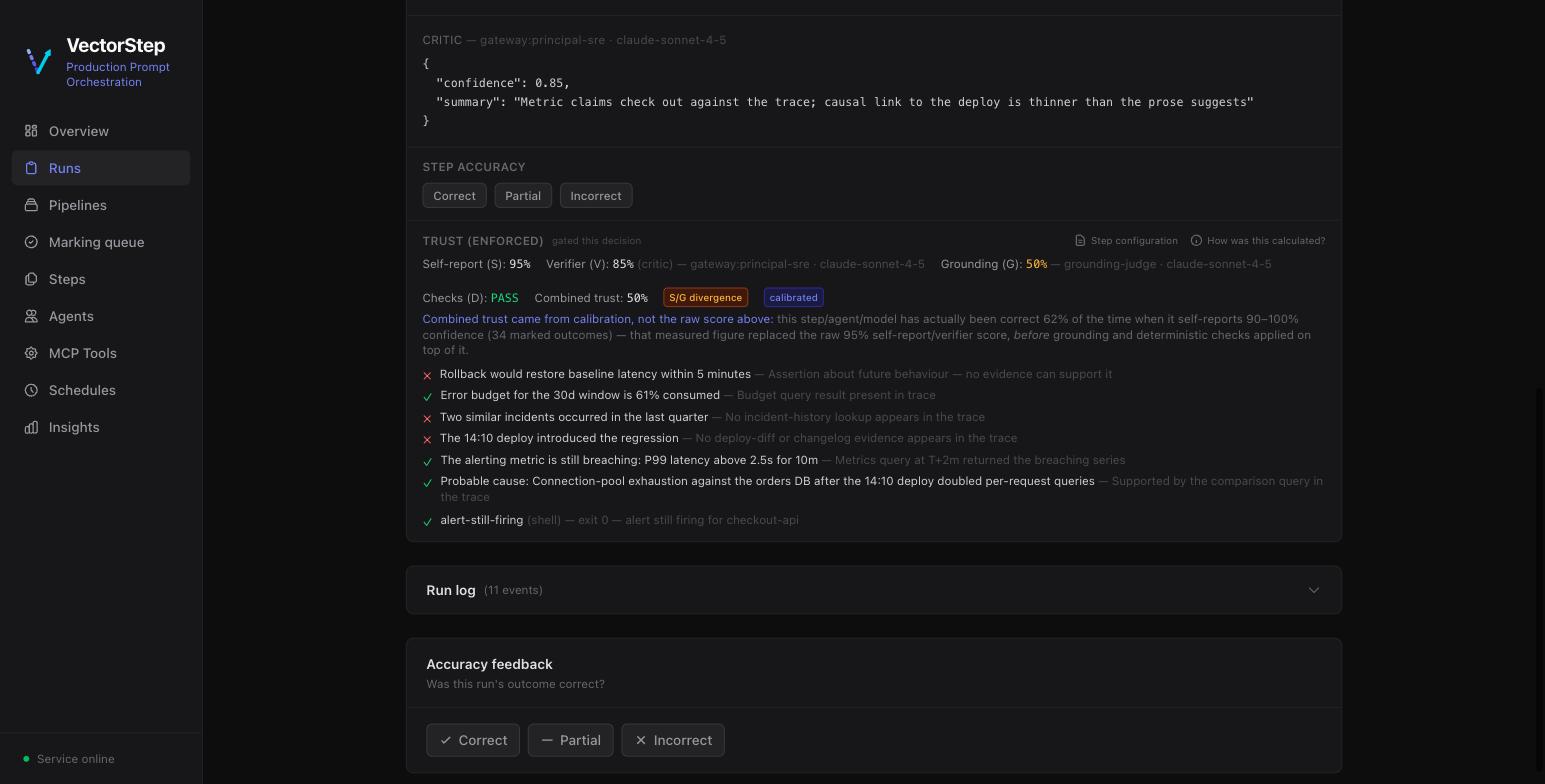The height and width of the screenshot is (784, 1545).
Task: Click the Agents people icon
Action: click(31, 316)
